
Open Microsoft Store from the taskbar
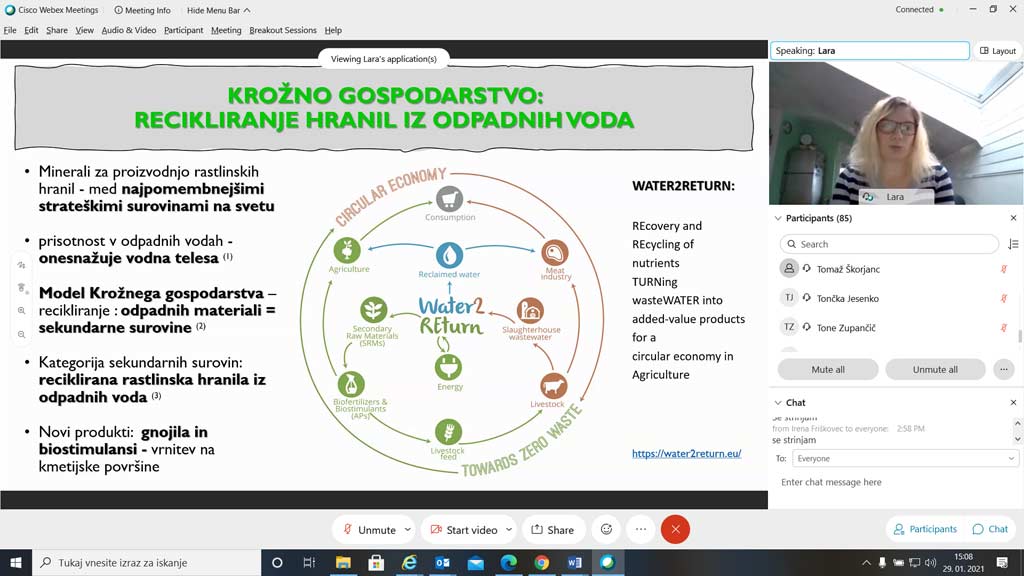(376, 562)
